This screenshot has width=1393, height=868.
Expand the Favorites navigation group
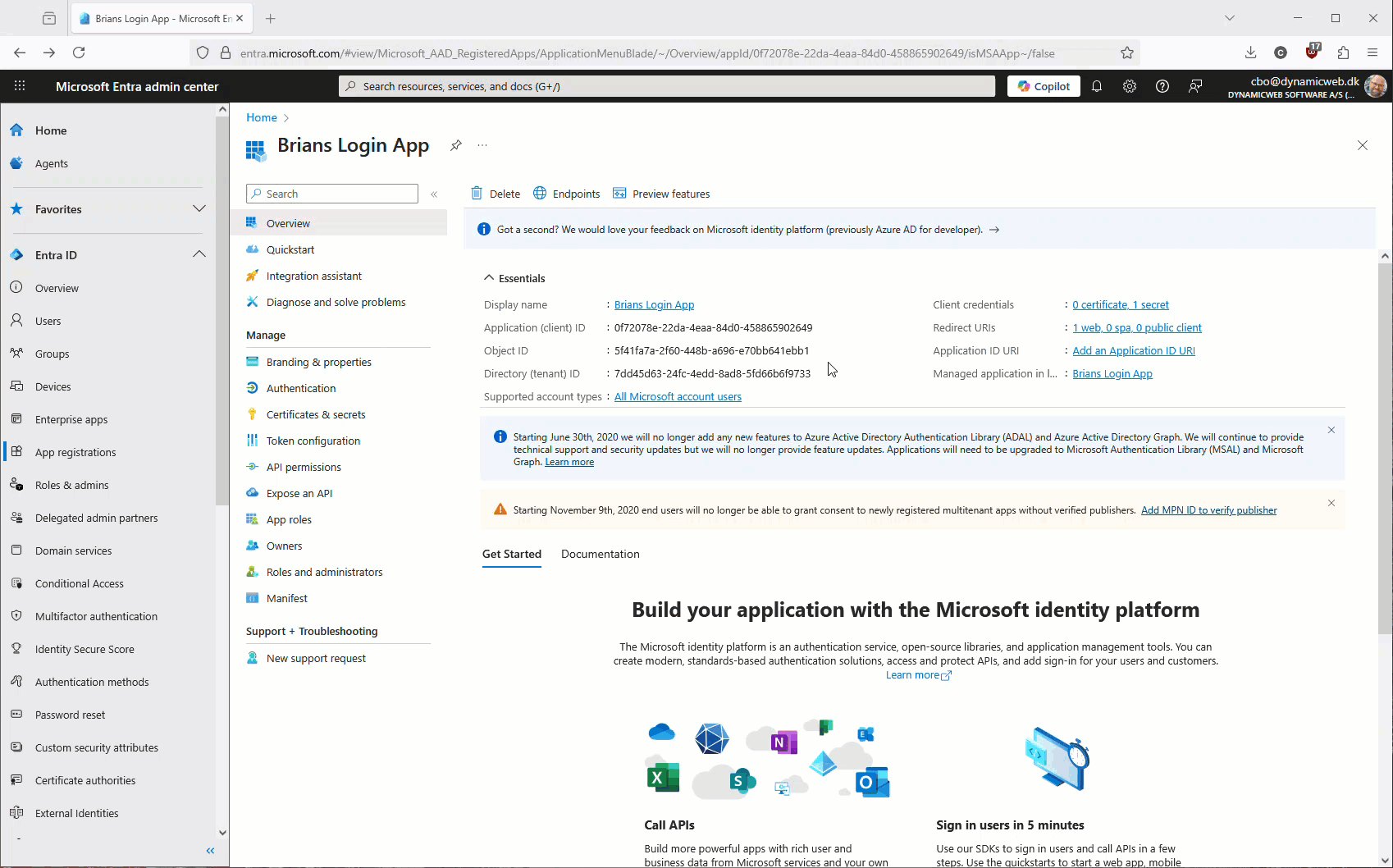(x=199, y=208)
